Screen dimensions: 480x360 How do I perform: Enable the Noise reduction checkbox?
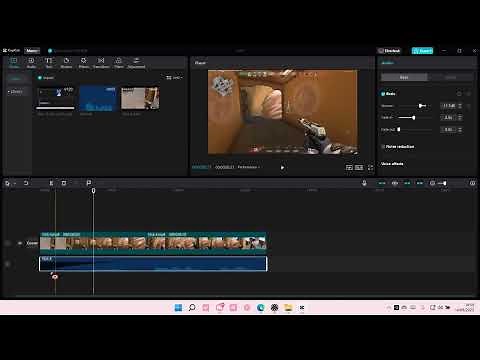tap(383, 147)
